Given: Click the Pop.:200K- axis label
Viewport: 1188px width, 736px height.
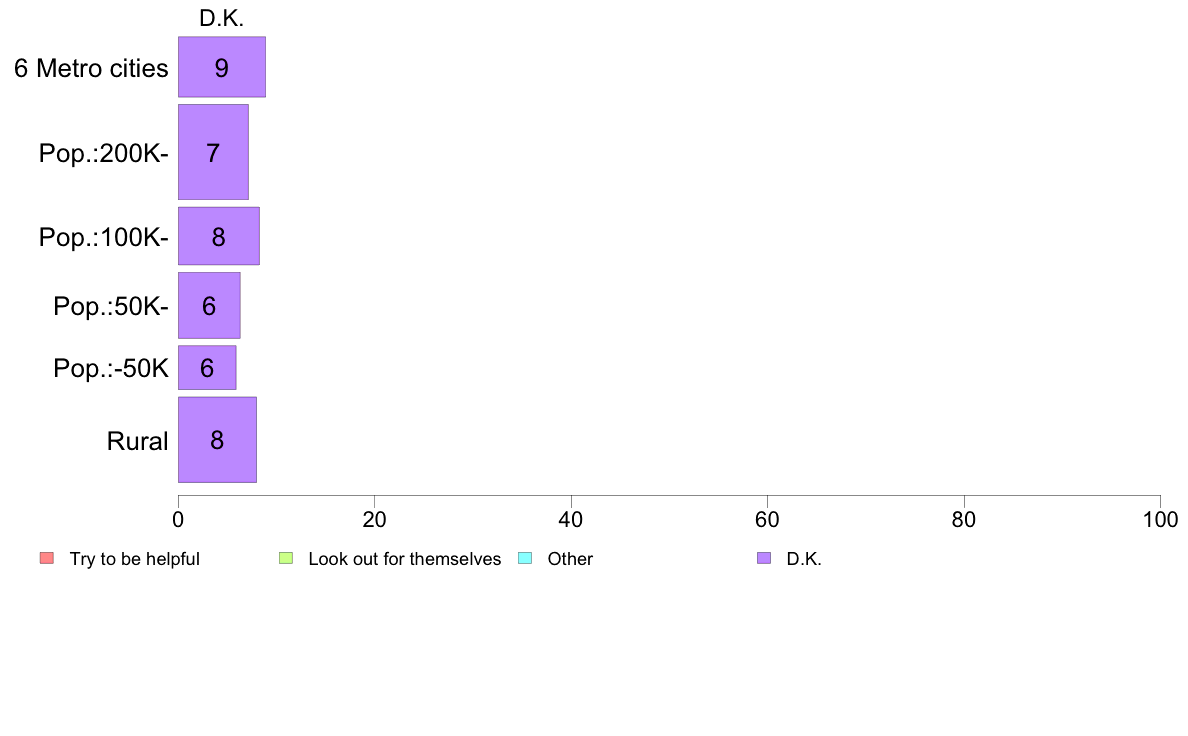Looking at the screenshot, I should (x=104, y=153).
